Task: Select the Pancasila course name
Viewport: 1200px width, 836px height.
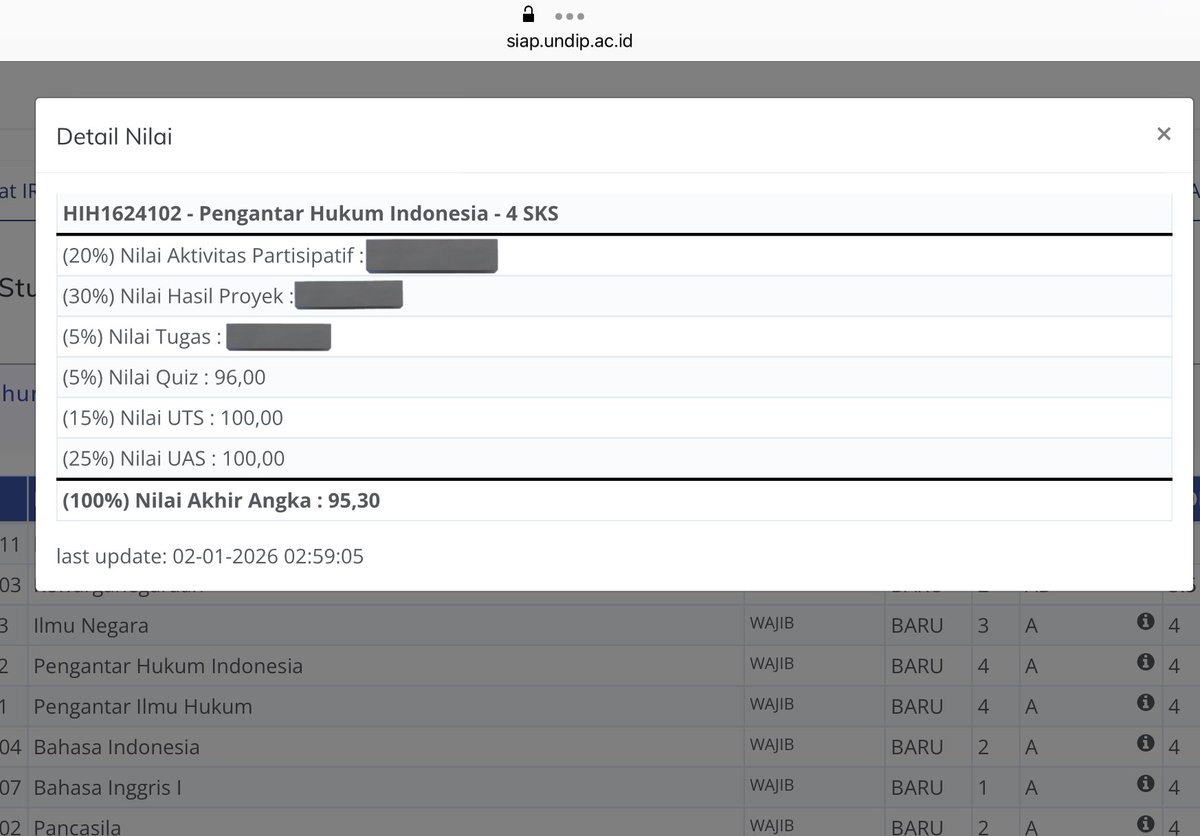Action: 78,826
